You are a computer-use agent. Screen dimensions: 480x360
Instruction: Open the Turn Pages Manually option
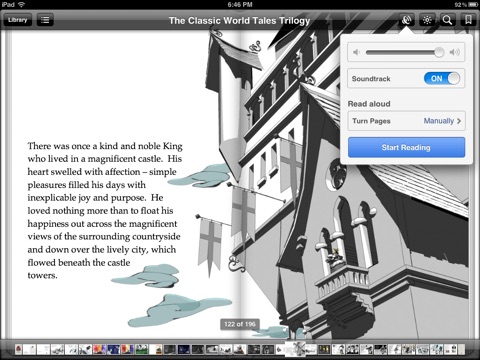click(x=406, y=121)
